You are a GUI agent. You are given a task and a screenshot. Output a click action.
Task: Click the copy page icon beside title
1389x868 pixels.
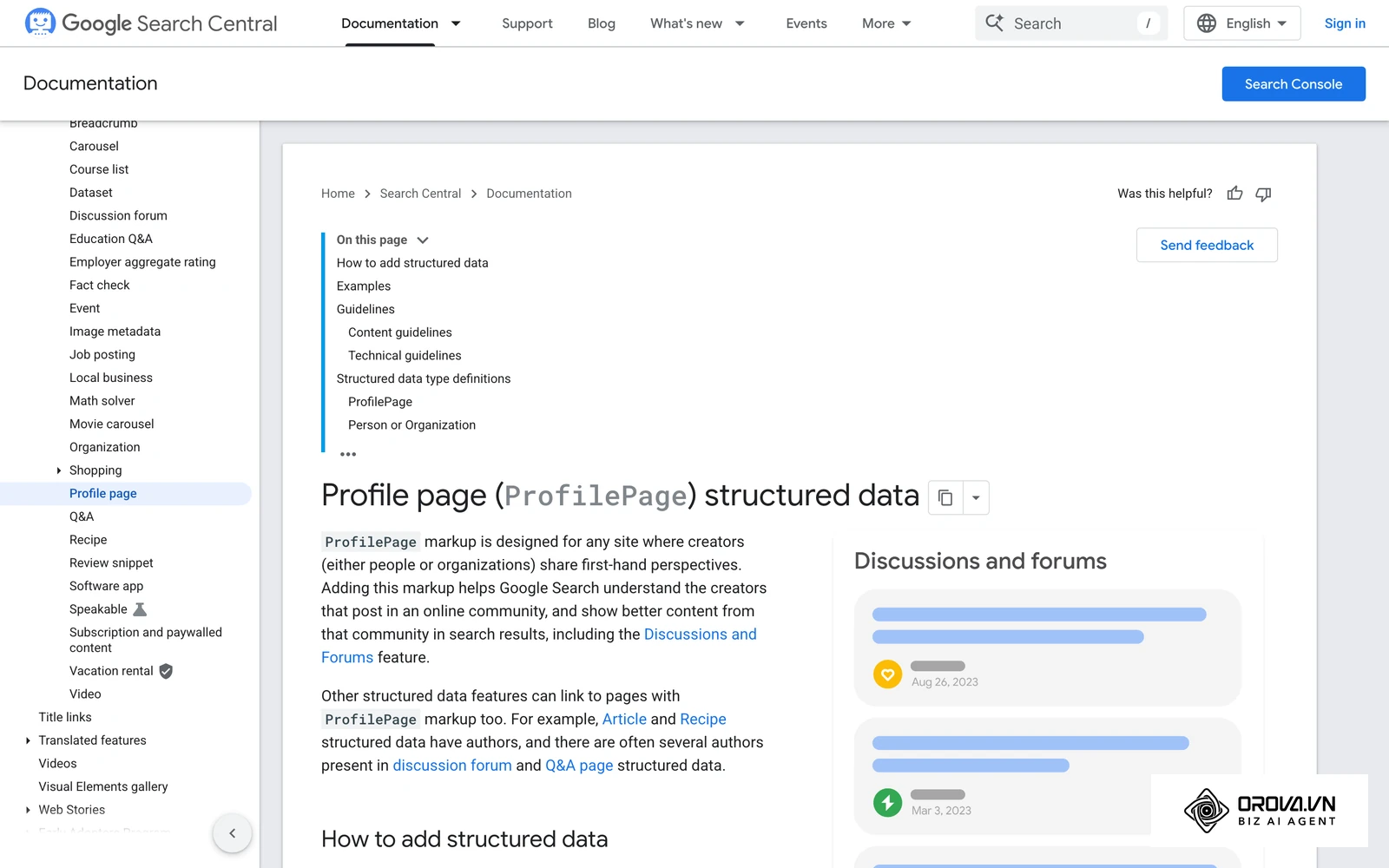pos(945,497)
